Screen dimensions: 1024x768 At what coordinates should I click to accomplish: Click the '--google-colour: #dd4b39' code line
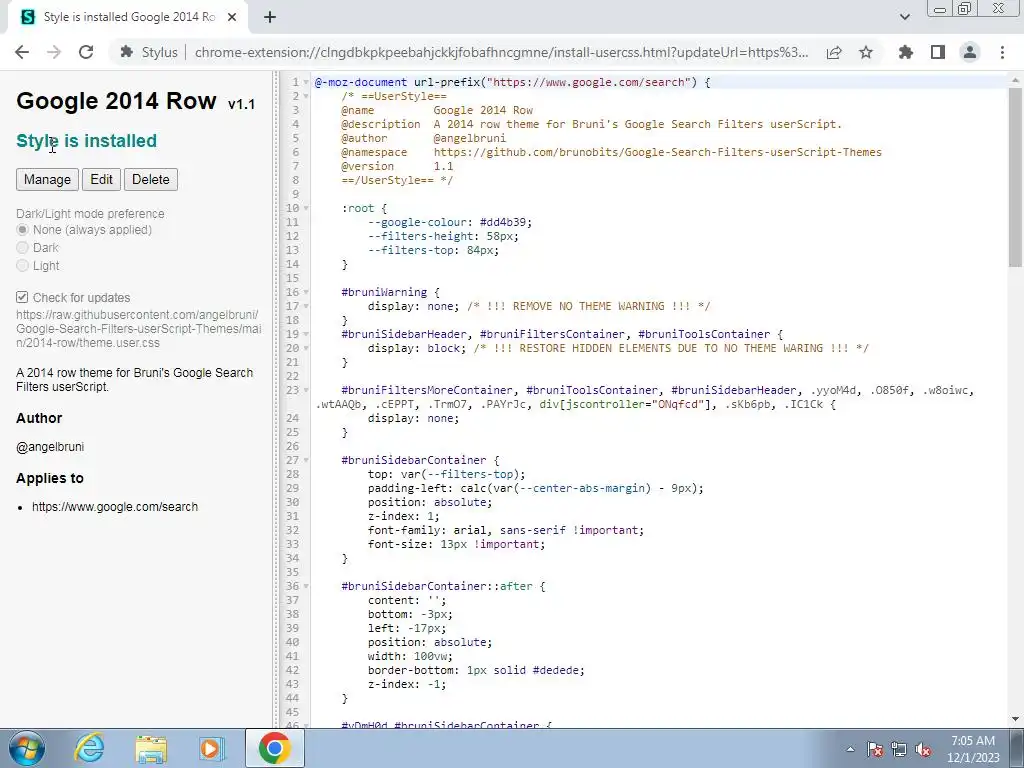point(450,222)
